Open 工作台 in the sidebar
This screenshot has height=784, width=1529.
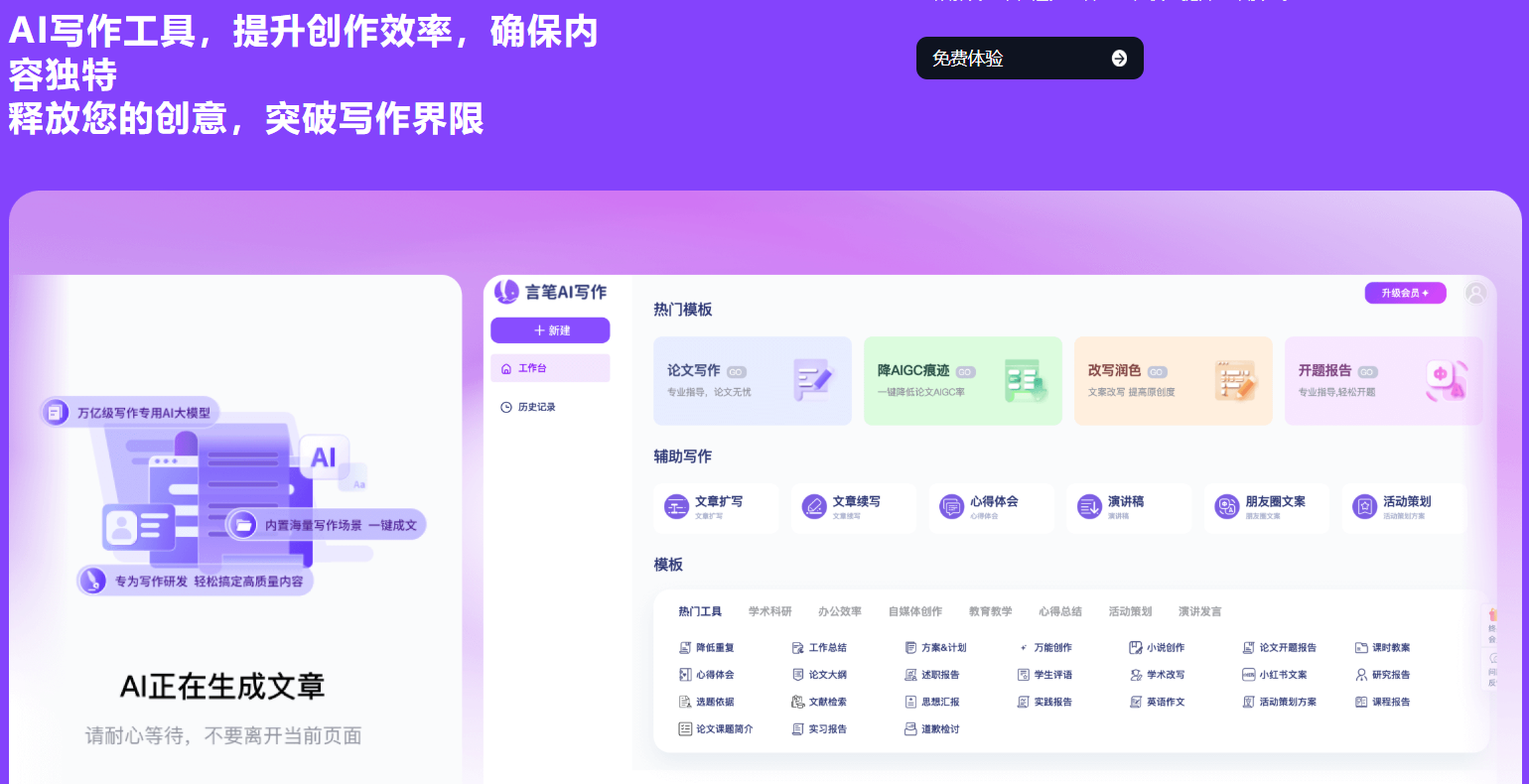click(x=550, y=368)
